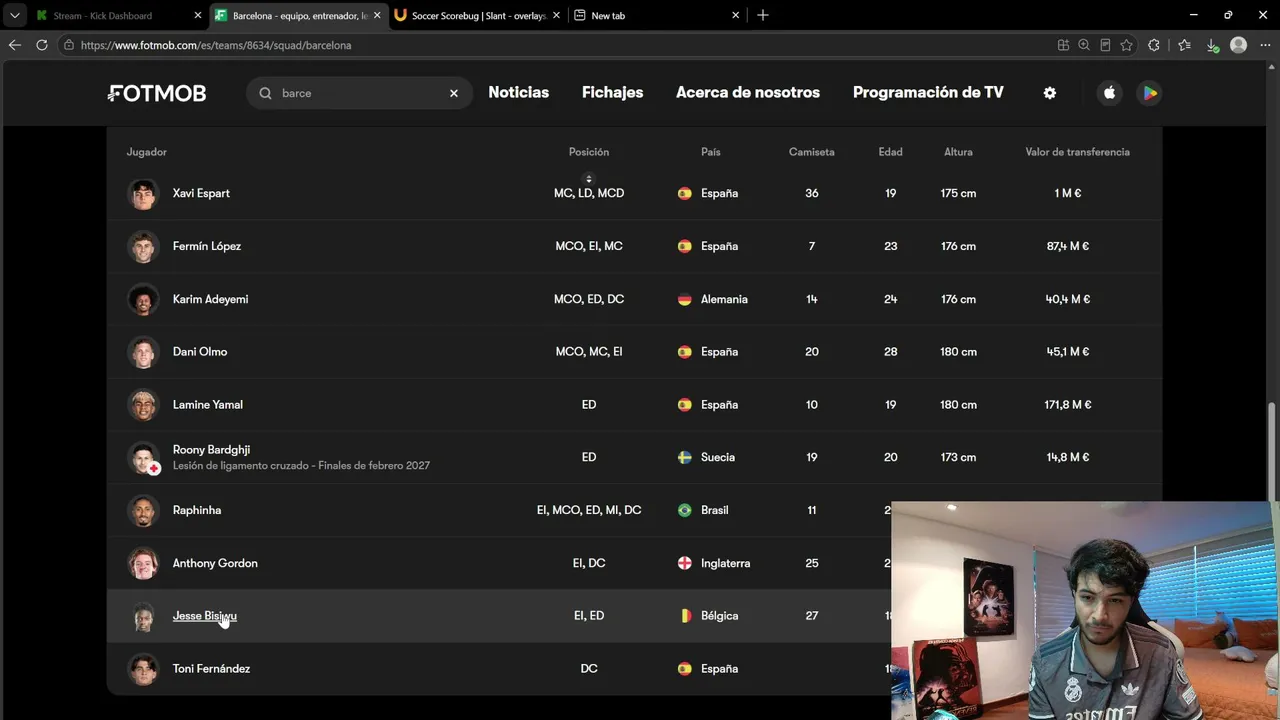Sort squad by Altura column
The width and height of the screenshot is (1280, 720).
click(x=958, y=152)
